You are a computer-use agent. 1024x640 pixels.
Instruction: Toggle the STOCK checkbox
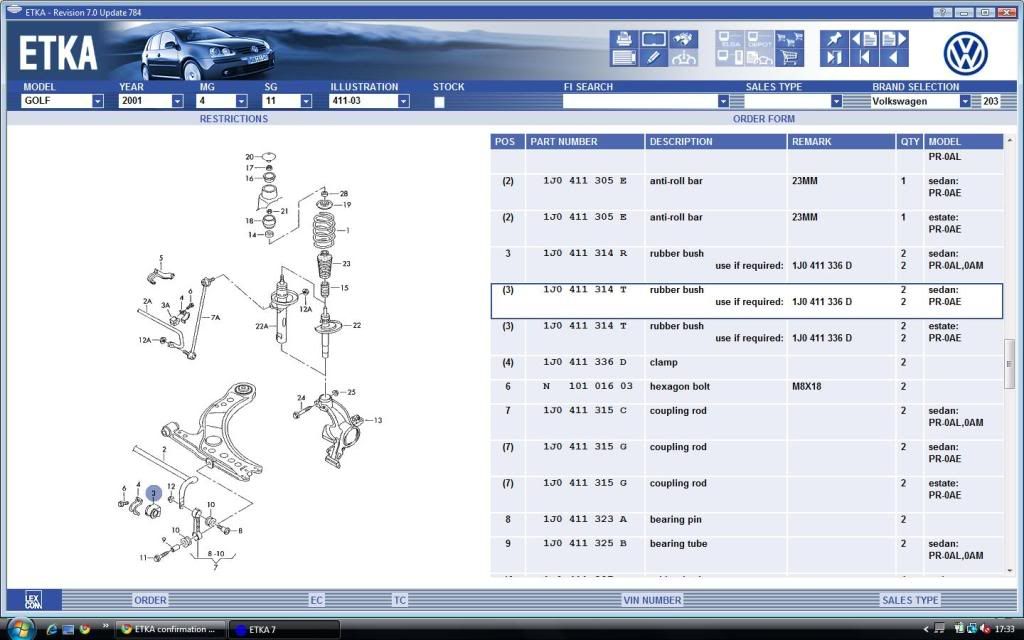(439, 102)
